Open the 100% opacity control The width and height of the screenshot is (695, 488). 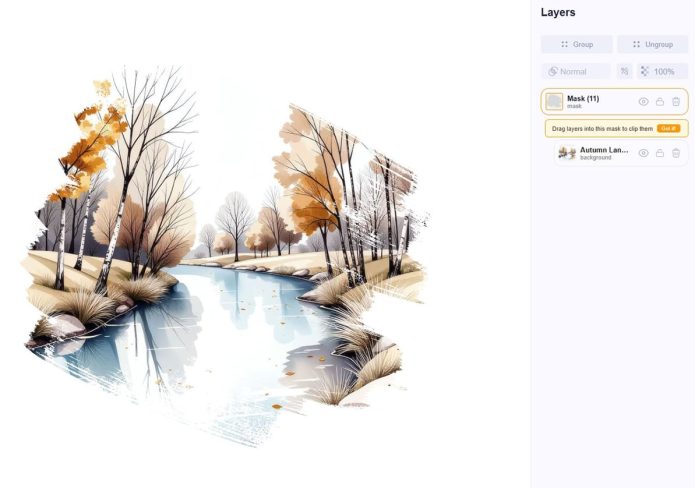pos(663,71)
